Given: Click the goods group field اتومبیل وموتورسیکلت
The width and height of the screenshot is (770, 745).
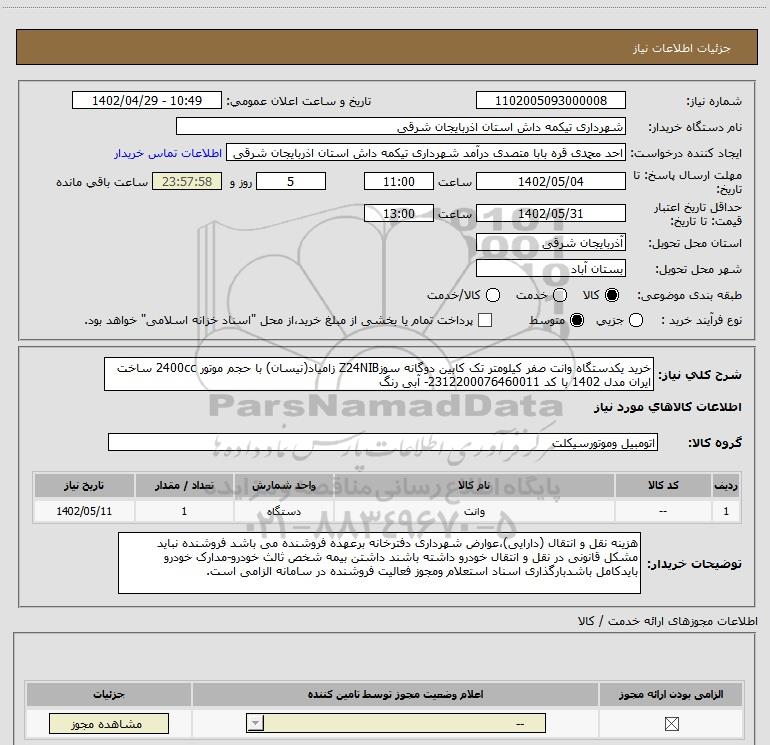Looking at the screenshot, I should (383, 442).
